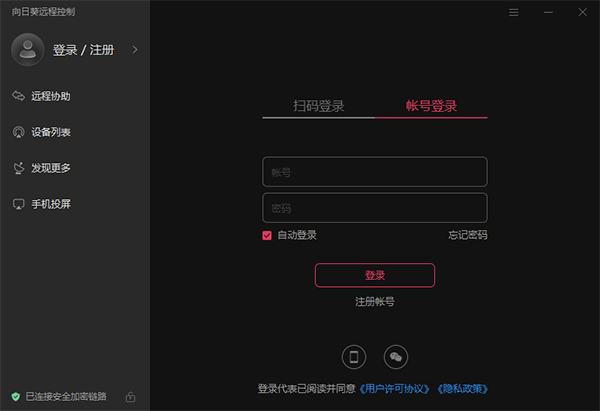Switch to the 帐号登录 tab

point(431,106)
